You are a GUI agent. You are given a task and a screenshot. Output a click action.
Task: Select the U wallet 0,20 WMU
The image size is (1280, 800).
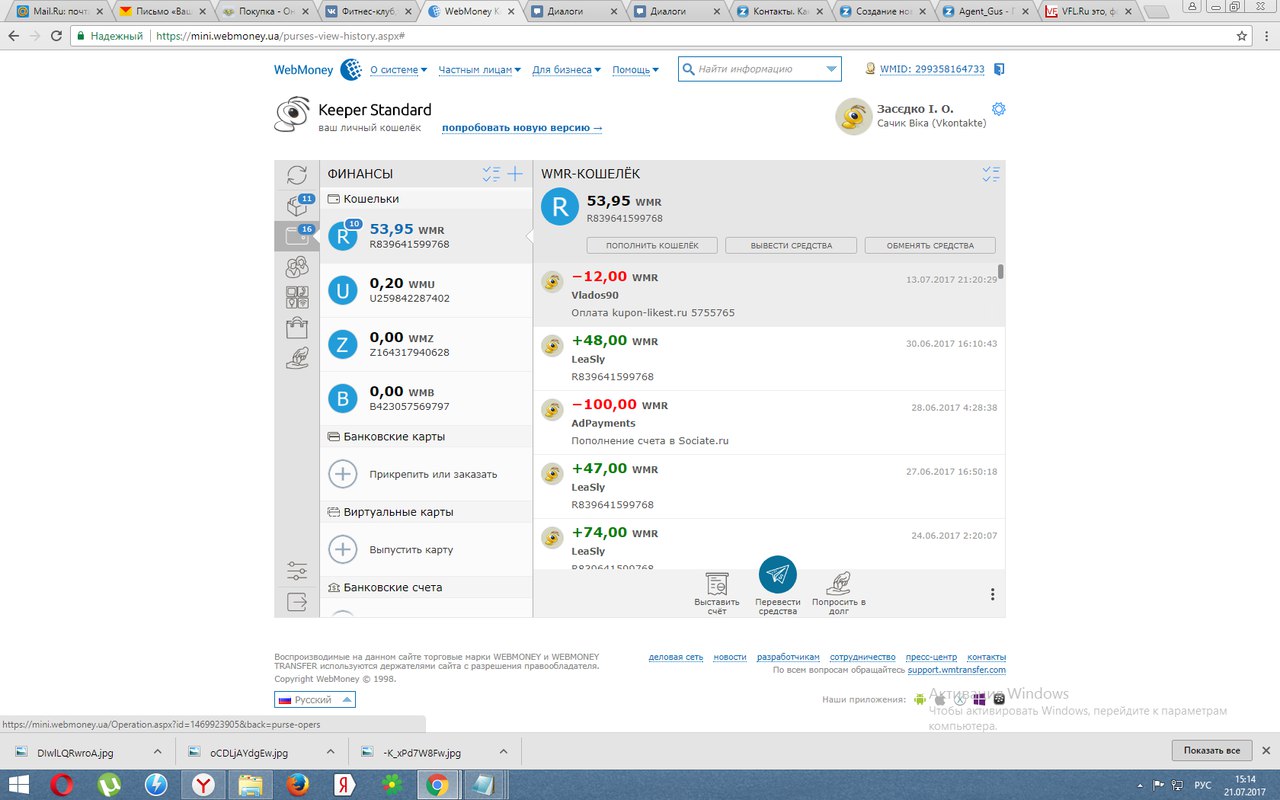[x=426, y=290]
